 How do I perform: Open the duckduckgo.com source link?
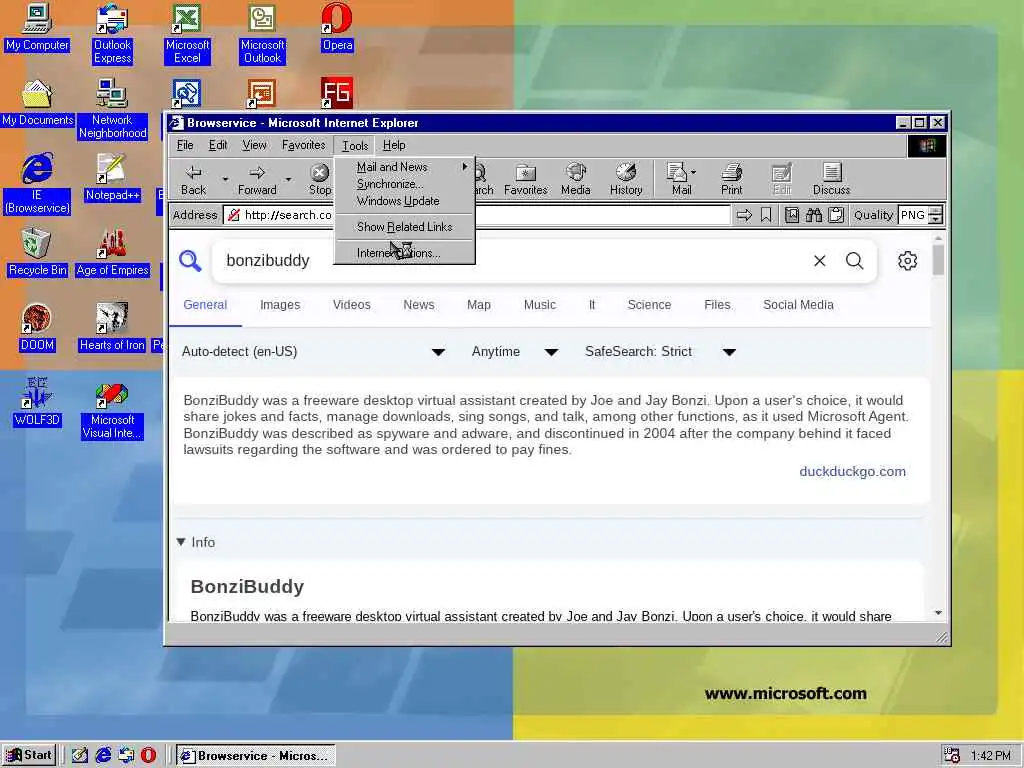coord(852,472)
